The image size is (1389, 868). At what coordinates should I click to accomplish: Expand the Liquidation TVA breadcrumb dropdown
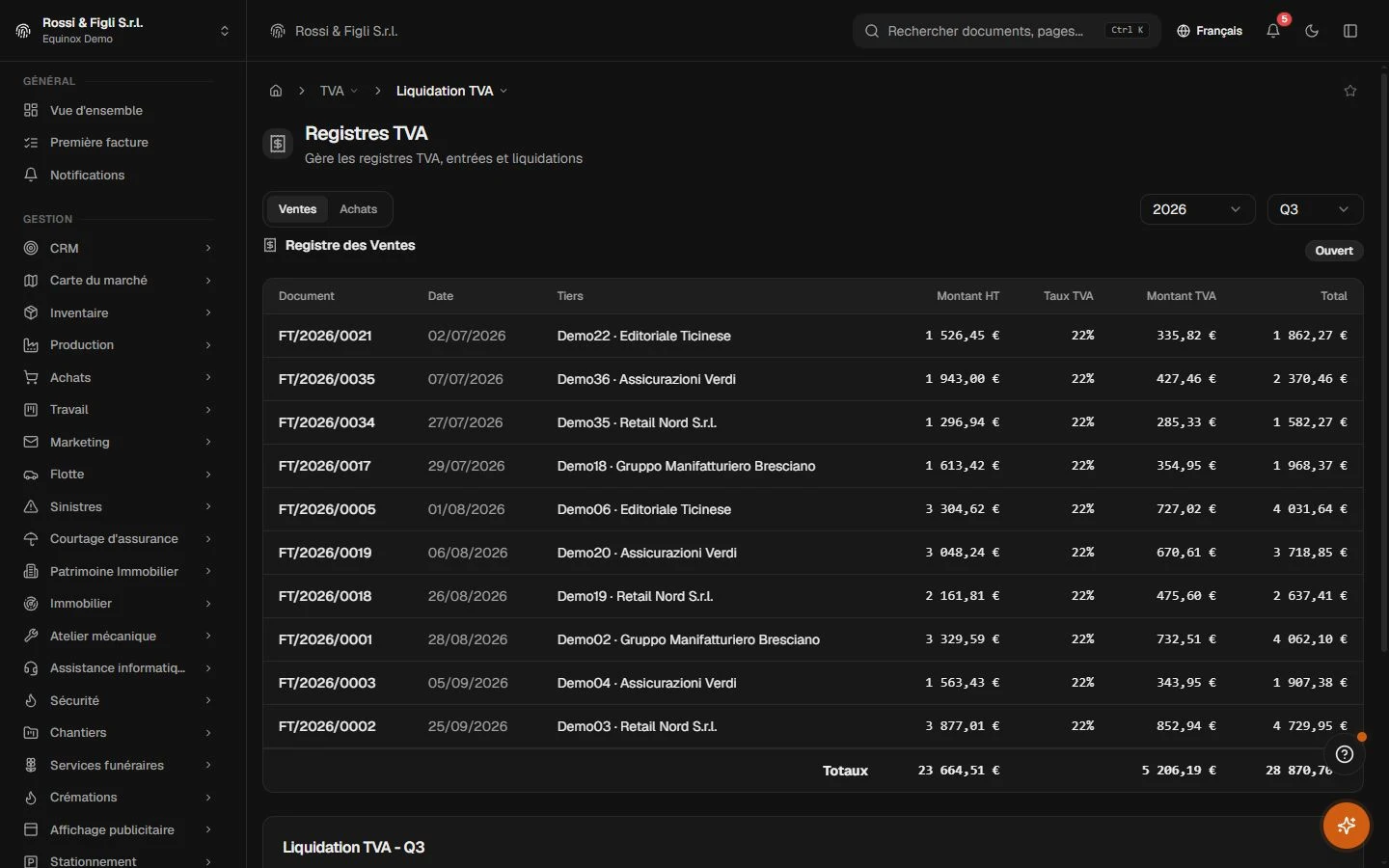[451, 91]
